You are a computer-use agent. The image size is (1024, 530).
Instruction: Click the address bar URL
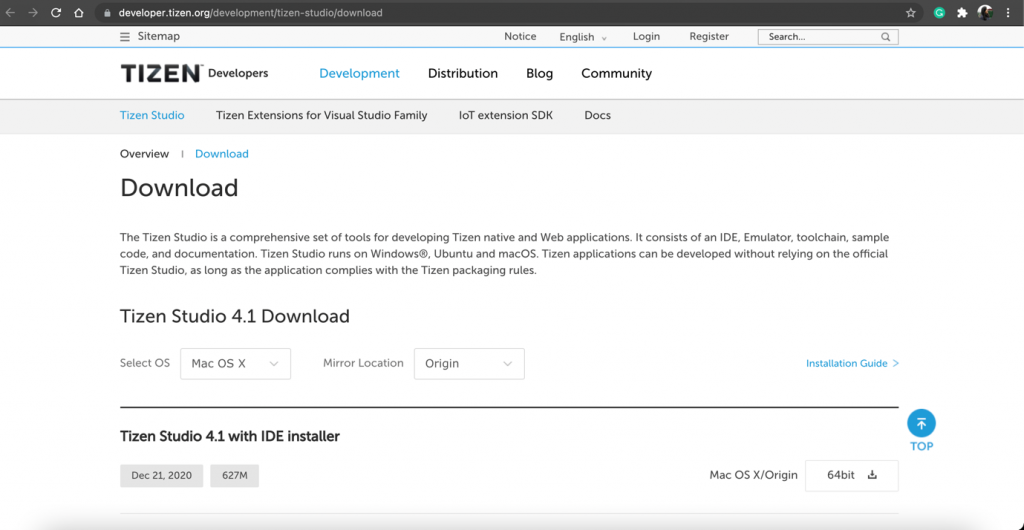point(251,12)
